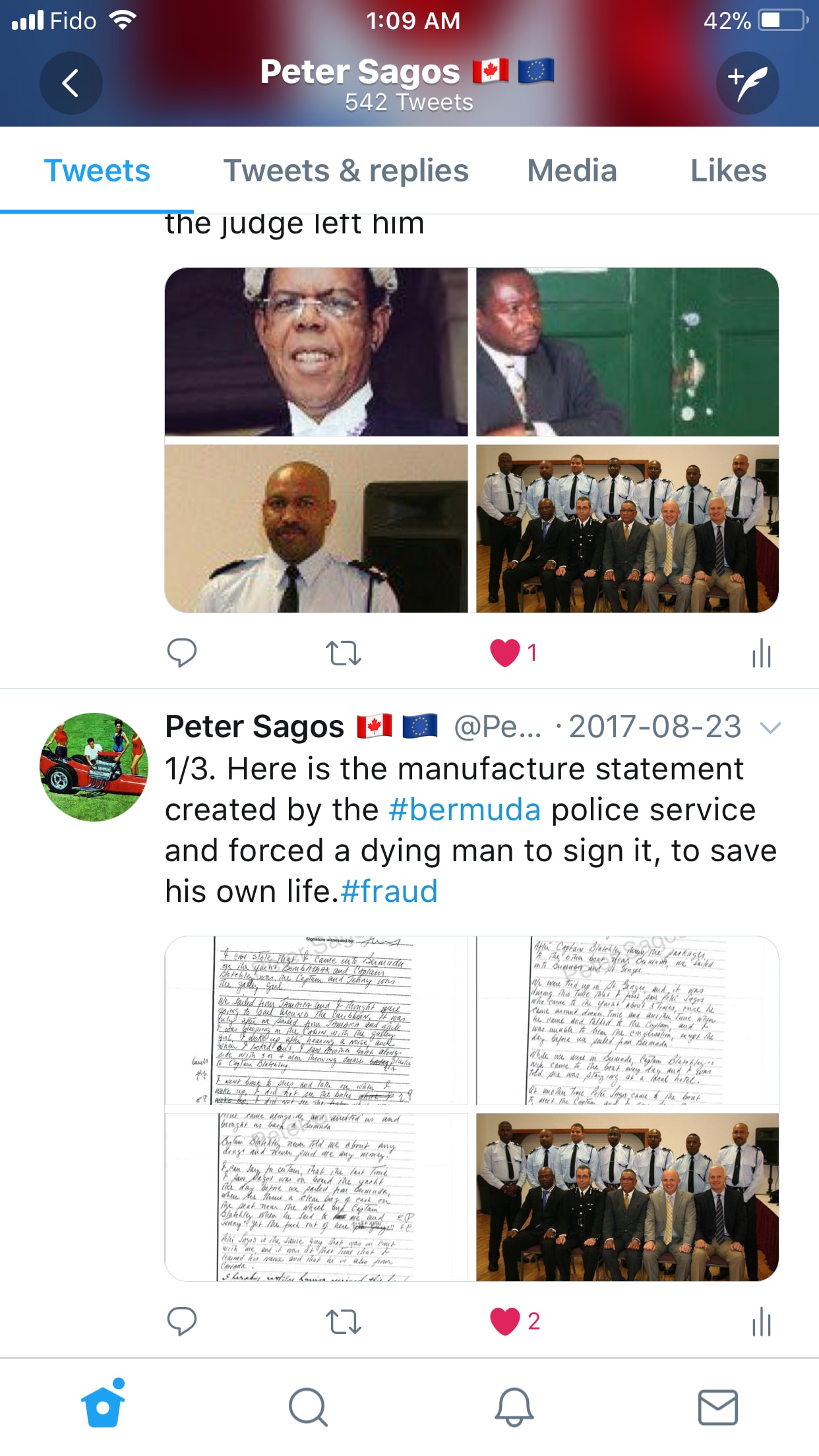The image size is (819, 1456).
Task: Compose a new tweet with feather icon
Action: (748, 83)
